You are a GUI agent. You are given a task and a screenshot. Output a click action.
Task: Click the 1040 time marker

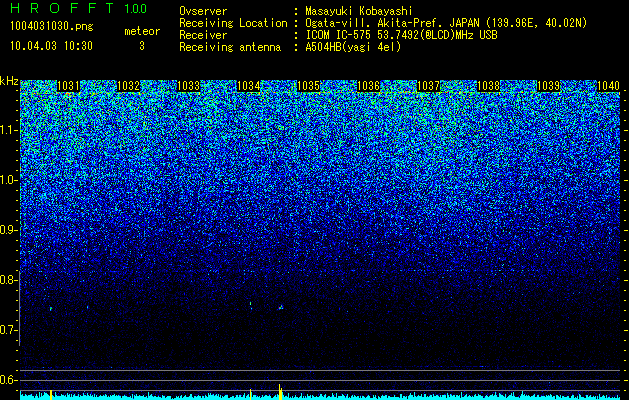(x=609, y=86)
